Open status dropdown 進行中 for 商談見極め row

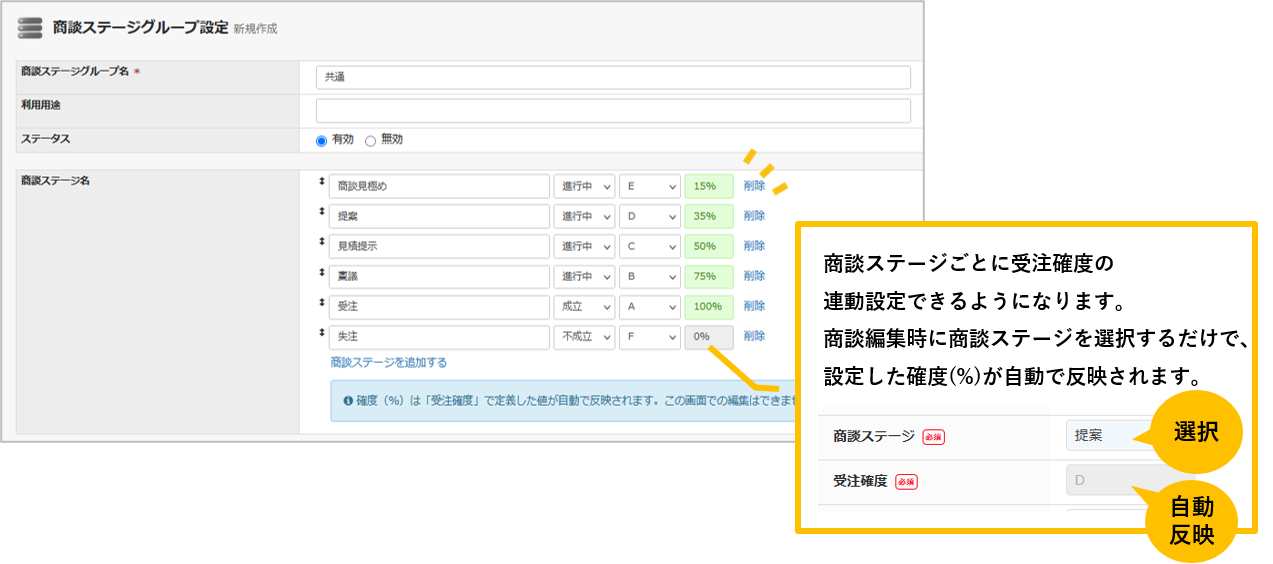[x=585, y=186]
